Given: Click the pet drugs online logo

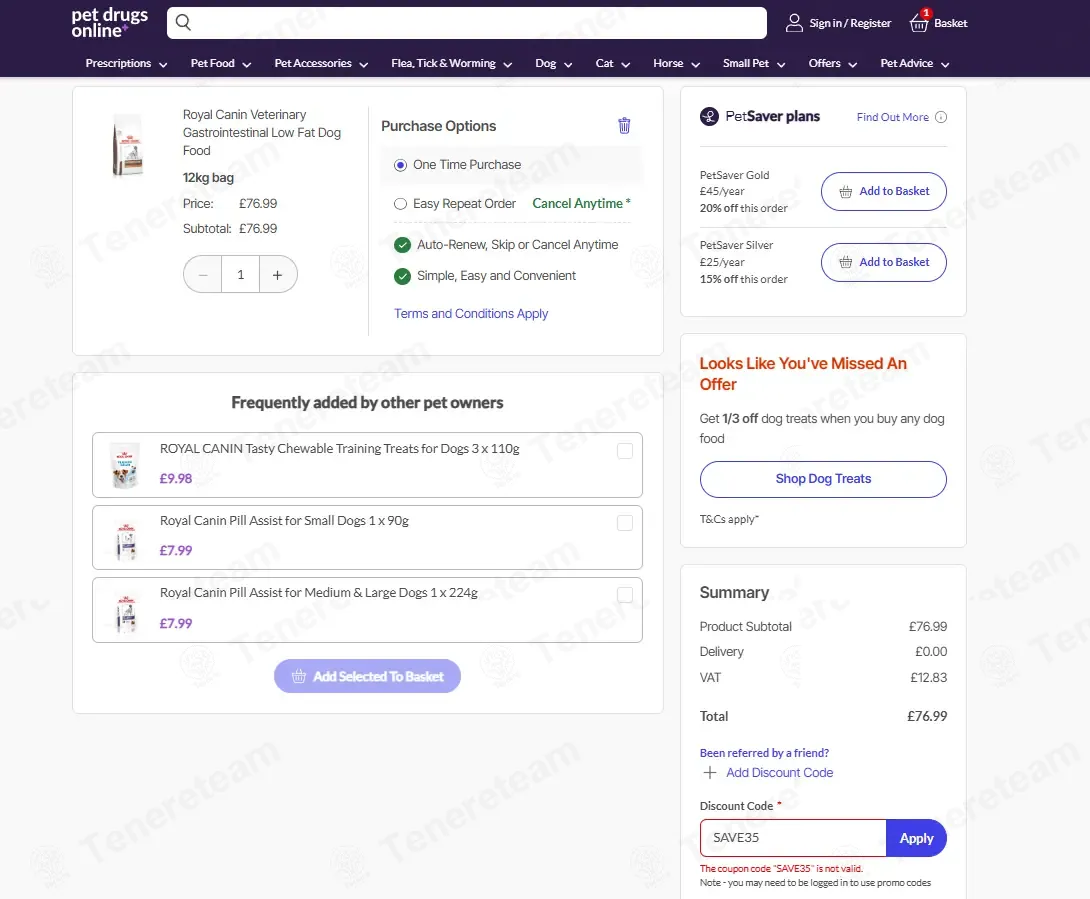Looking at the screenshot, I should click(110, 23).
